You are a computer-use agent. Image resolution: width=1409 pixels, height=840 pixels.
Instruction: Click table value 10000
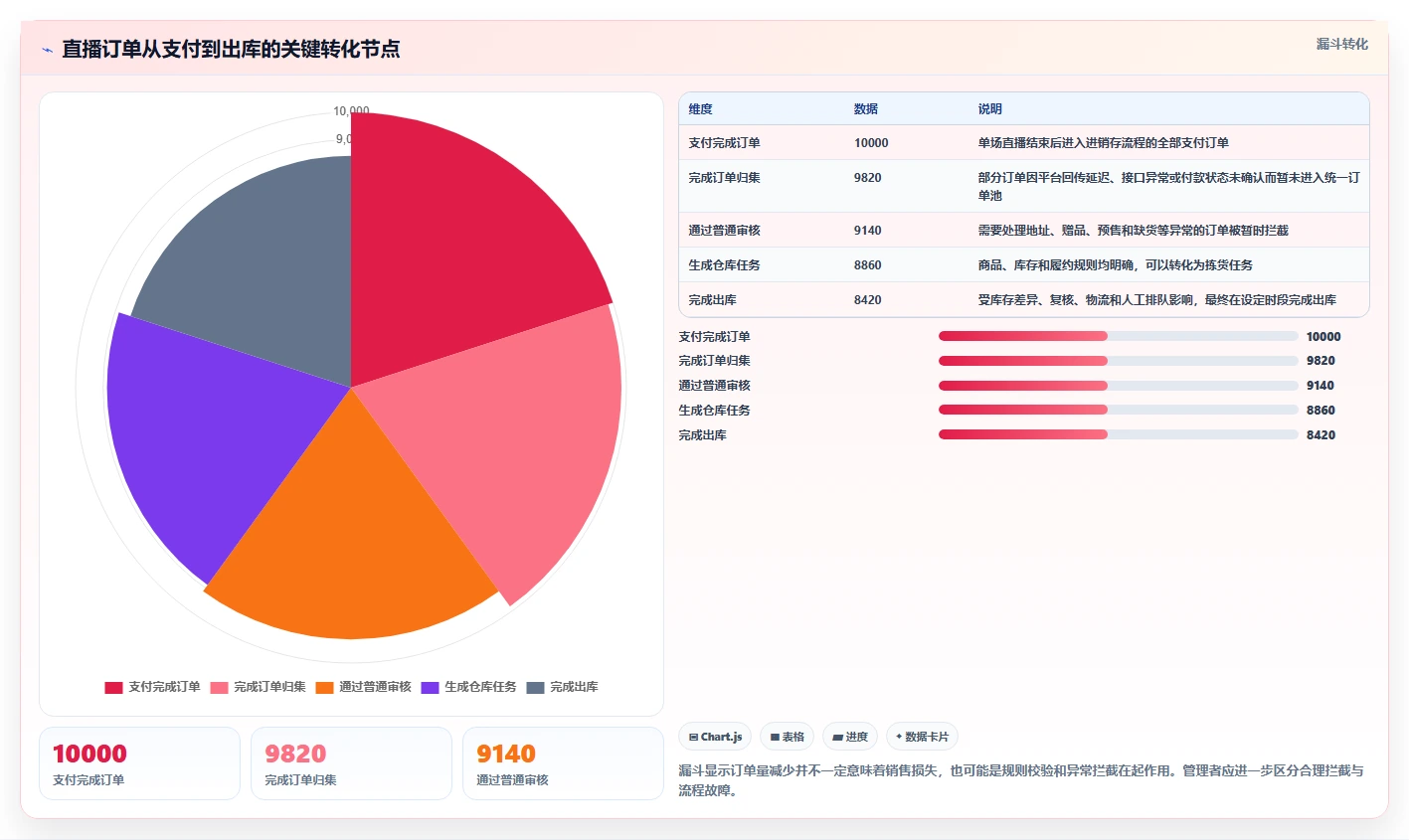871,143
